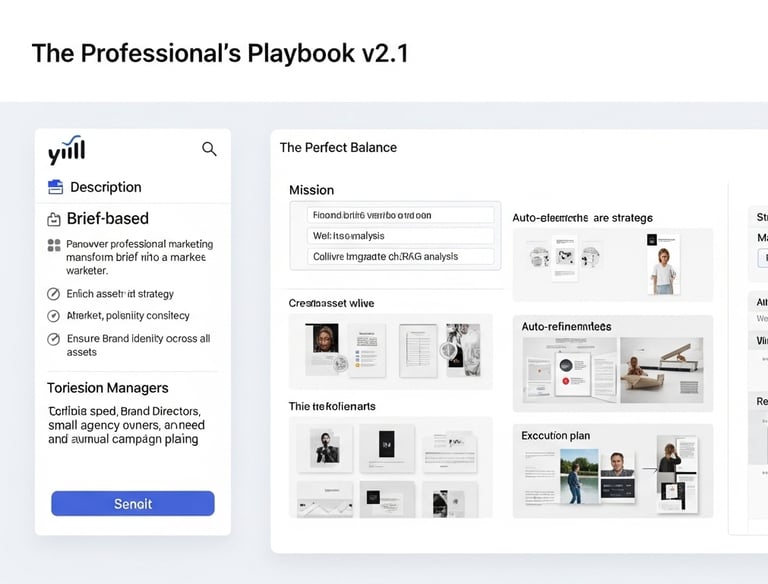Screen dimensions: 768x584
Task: Open the black-and-white figures thumbnail
Action: 463,350
